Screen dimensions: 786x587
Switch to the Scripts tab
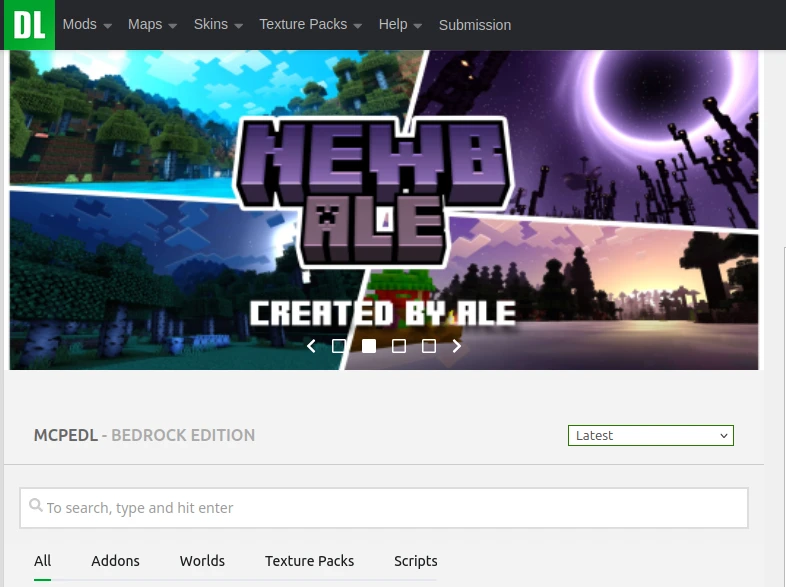[x=416, y=561]
